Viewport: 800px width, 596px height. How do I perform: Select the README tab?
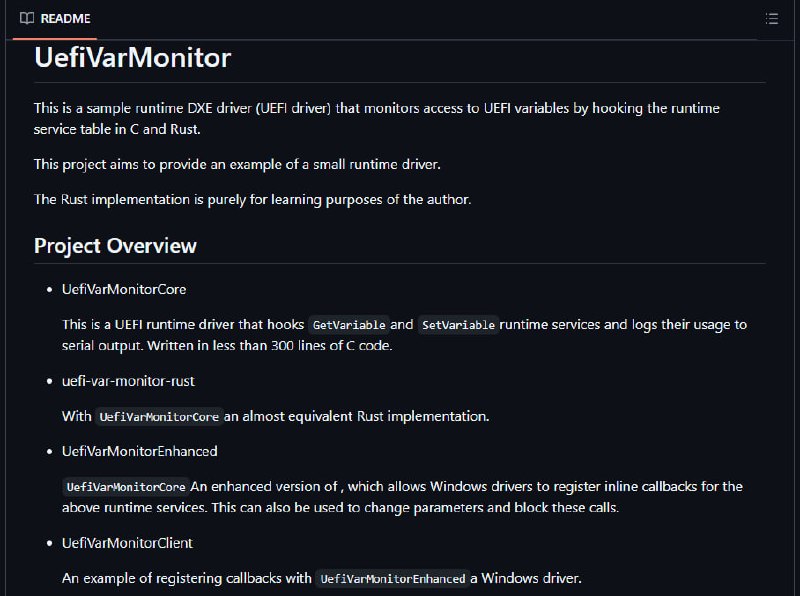55,19
